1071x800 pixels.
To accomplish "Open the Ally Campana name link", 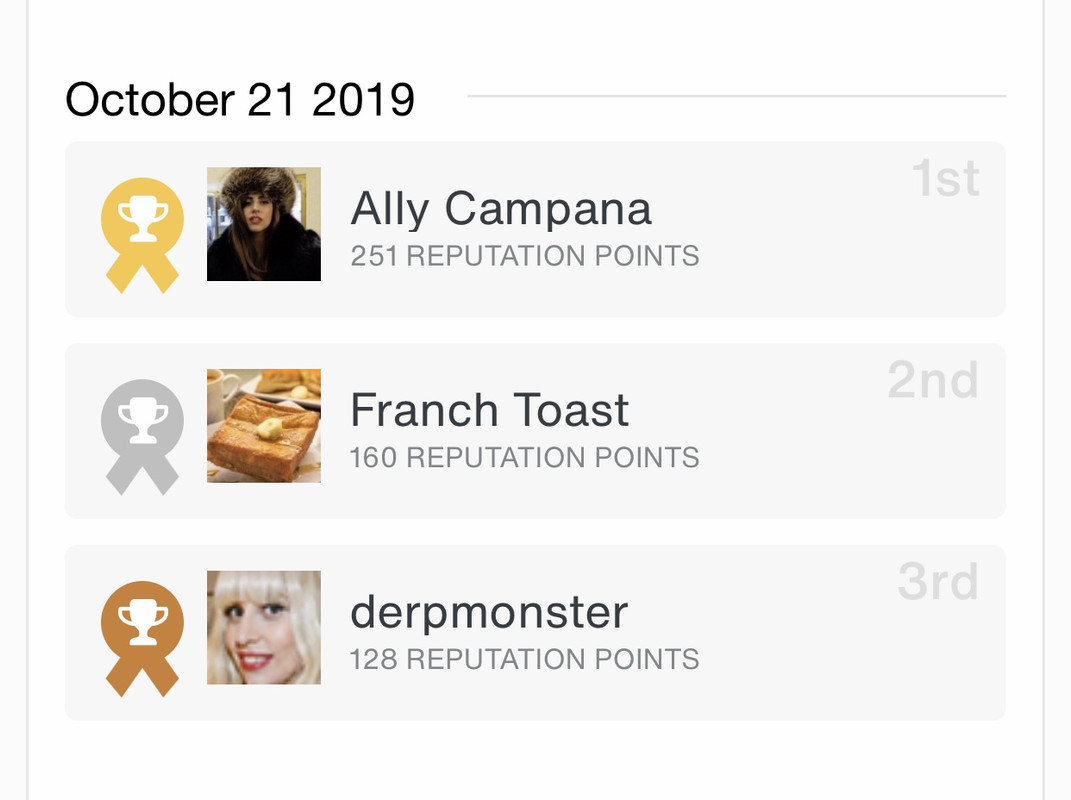I will pyautogui.click(x=501, y=208).
